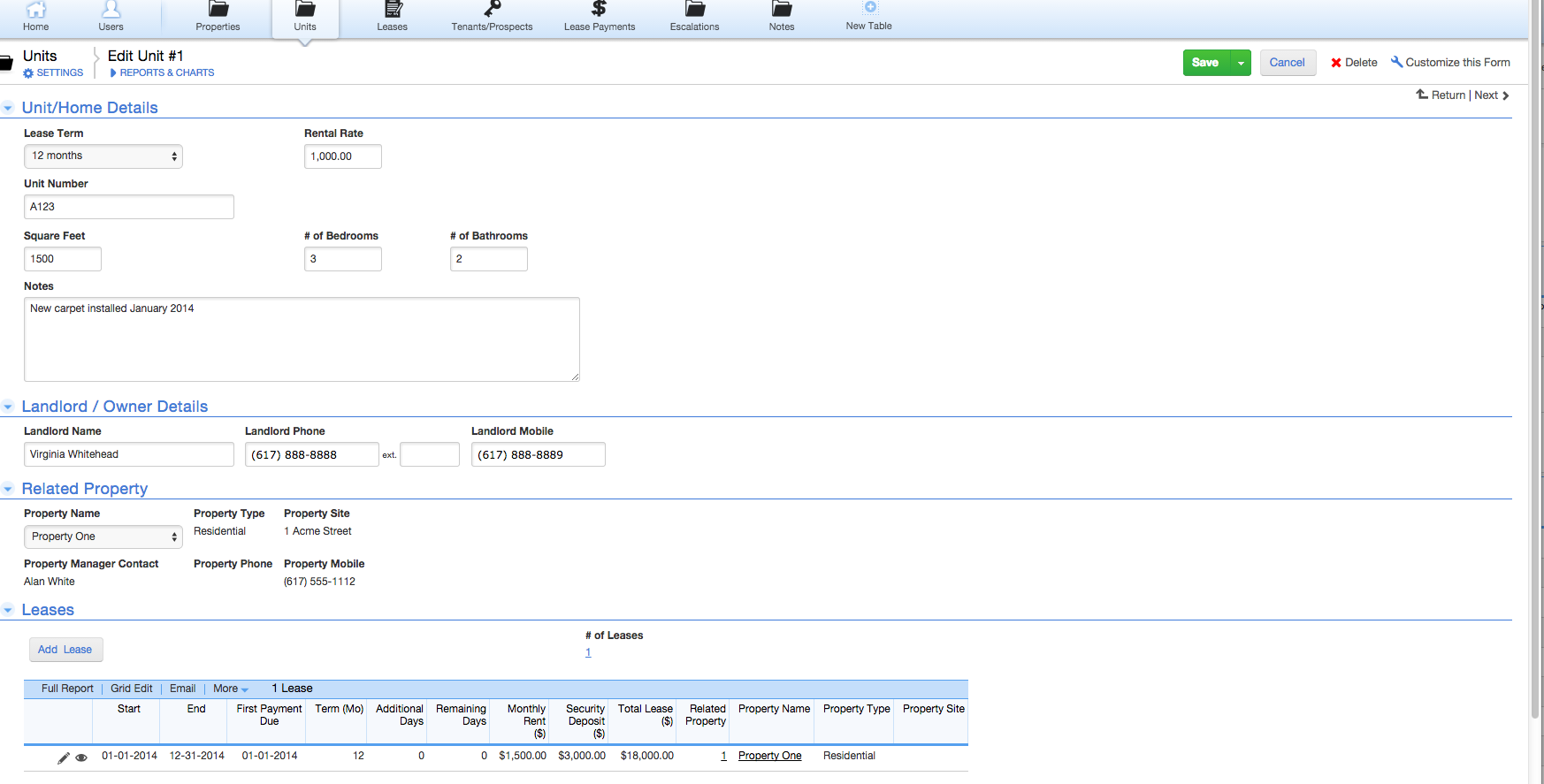The width and height of the screenshot is (1544, 784).
Task: Open the Notes folder icon
Action: tap(782, 10)
